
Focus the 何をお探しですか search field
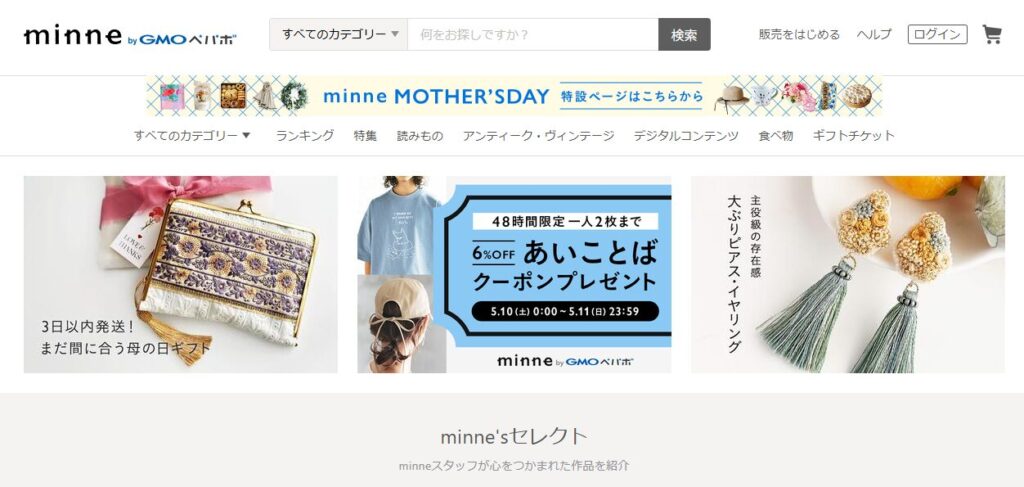click(x=533, y=35)
